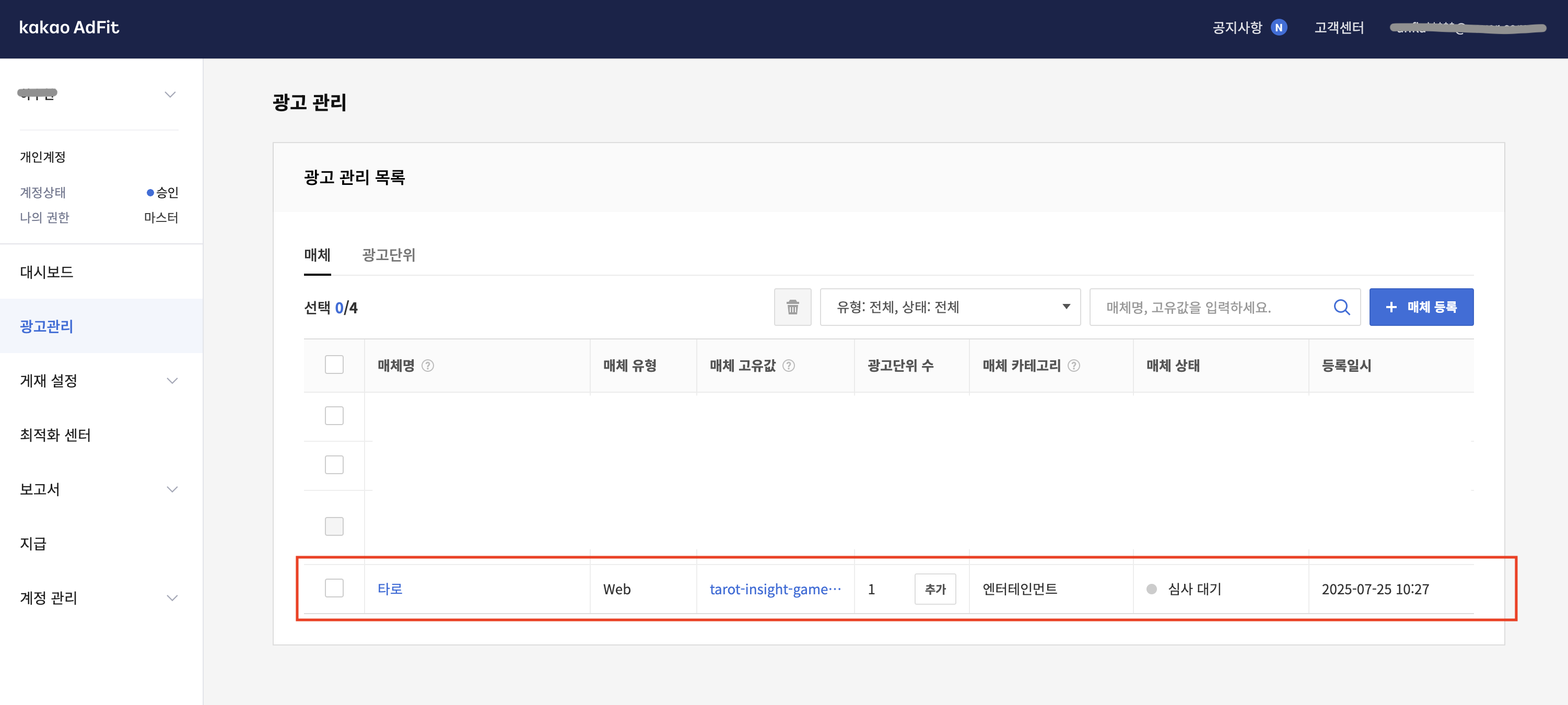Click the 매체 등록 button

click(1421, 307)
